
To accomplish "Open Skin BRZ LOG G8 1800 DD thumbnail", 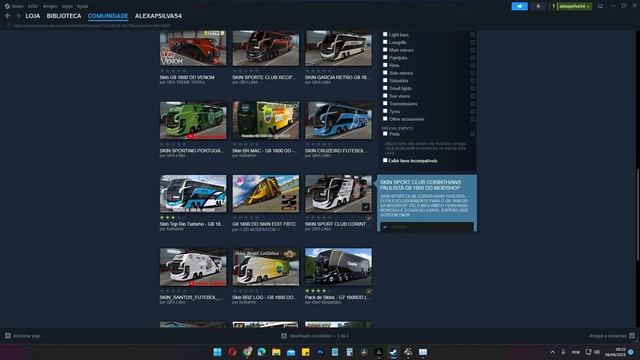I will [x=266, y=267].
